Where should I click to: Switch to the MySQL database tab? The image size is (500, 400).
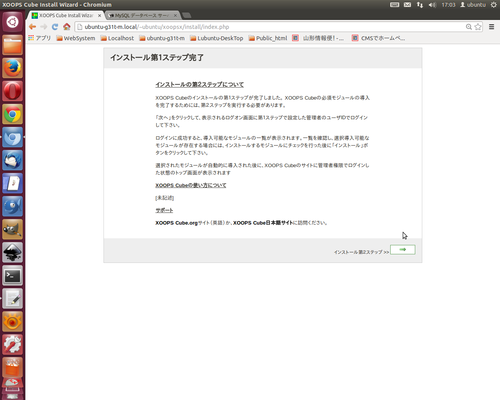click(x=143, y=15)
